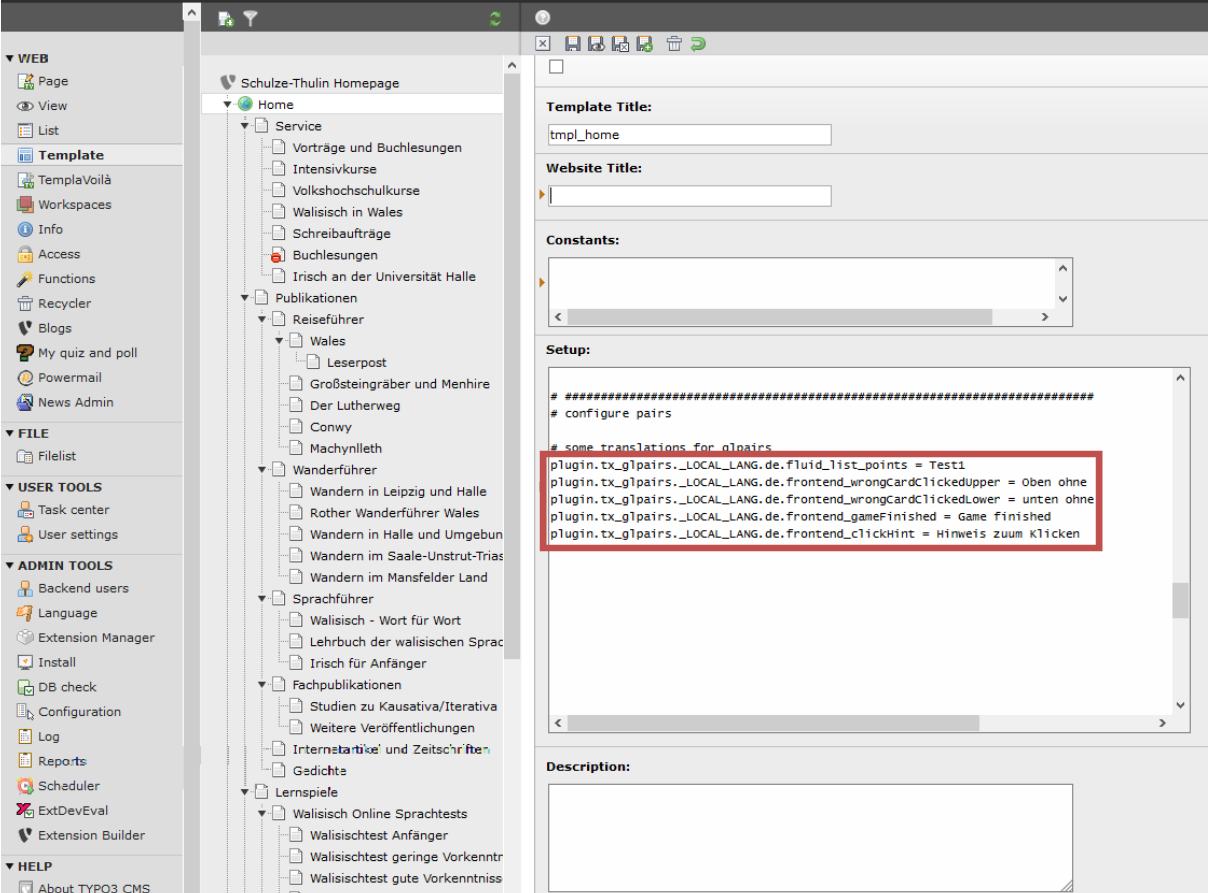Collapse the USER TOOLS group

point(9,486)
